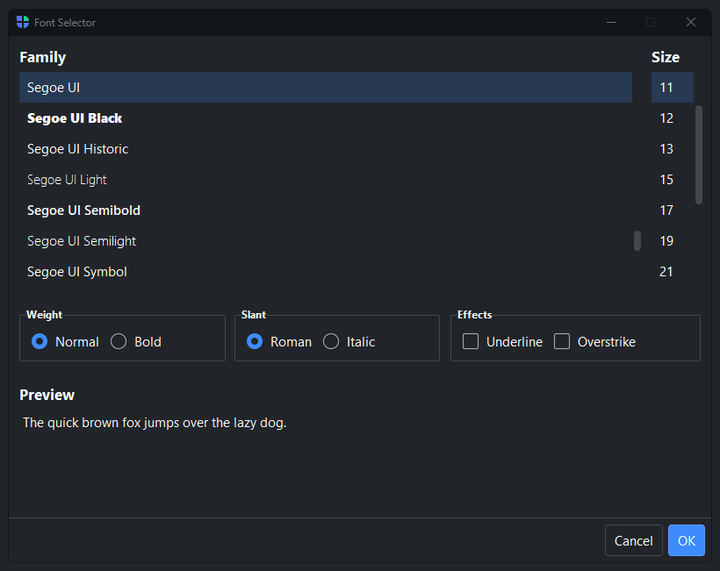Screen dimensions: 720x571
Task: Pick Segoe UI Historic font
Action: 326,149
